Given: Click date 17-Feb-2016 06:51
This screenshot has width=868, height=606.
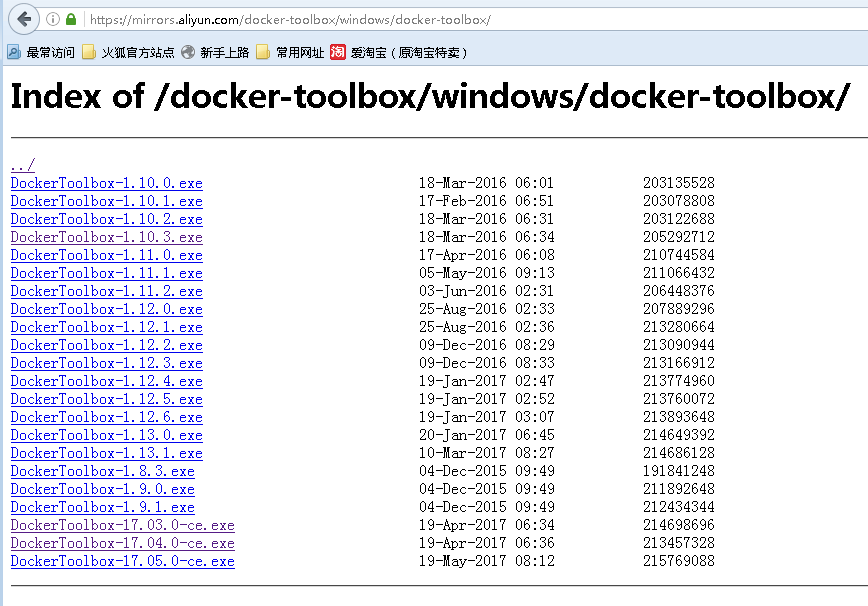Looking at the screenshot, I should tap(486, 200).
